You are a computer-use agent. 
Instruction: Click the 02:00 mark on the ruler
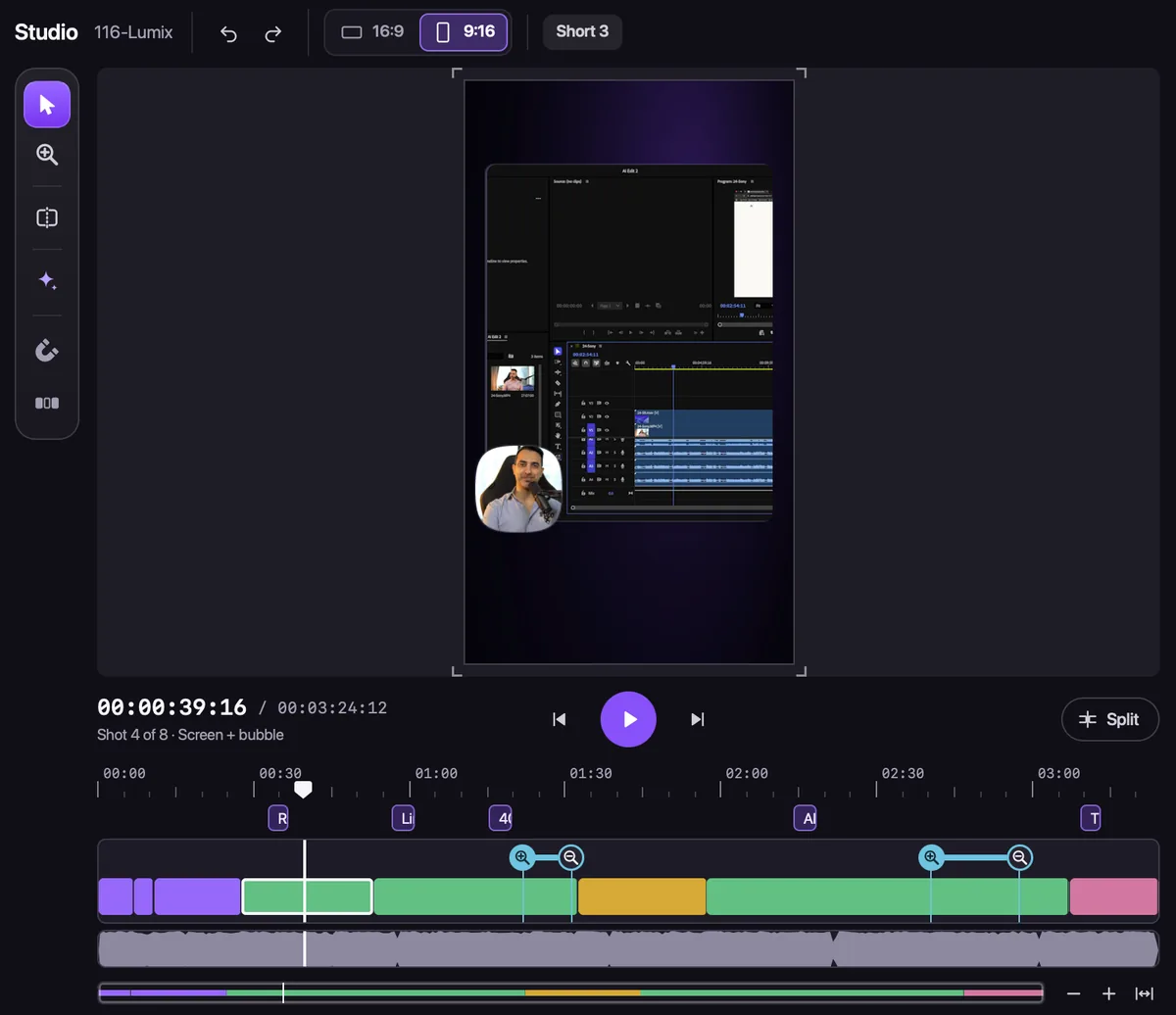tap(747, 774)
